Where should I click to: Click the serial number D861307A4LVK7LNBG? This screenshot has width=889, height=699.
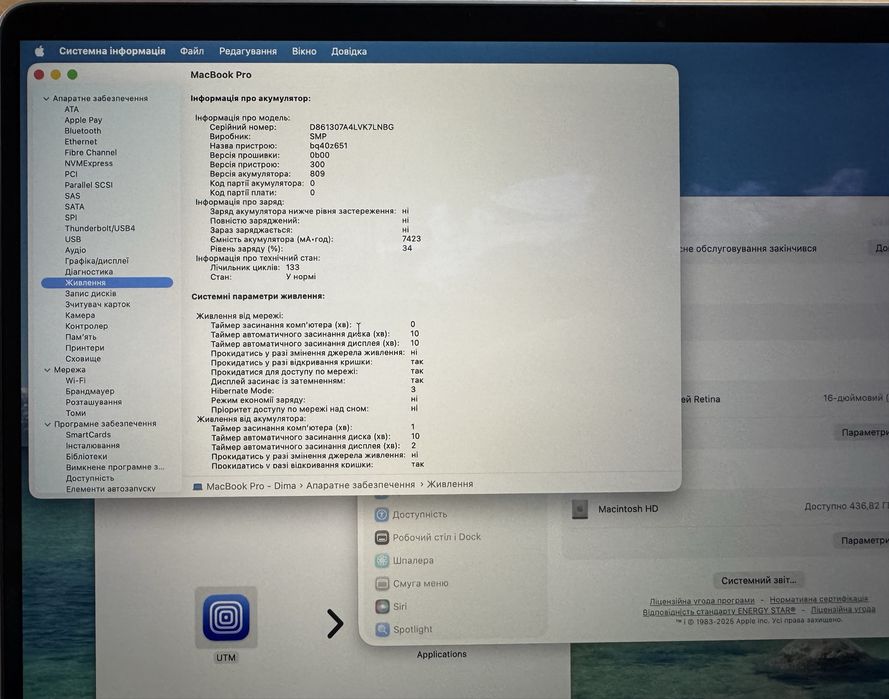click(x=352, y=127)
